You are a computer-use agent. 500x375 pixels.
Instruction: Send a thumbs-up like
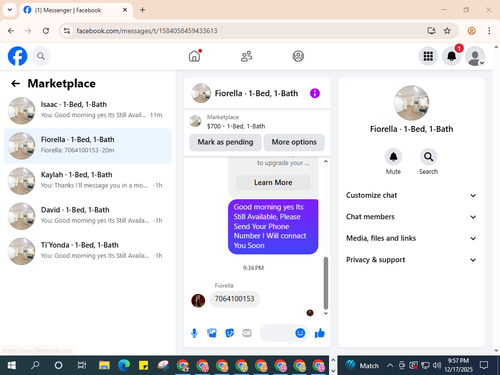[x=320, y=333]
